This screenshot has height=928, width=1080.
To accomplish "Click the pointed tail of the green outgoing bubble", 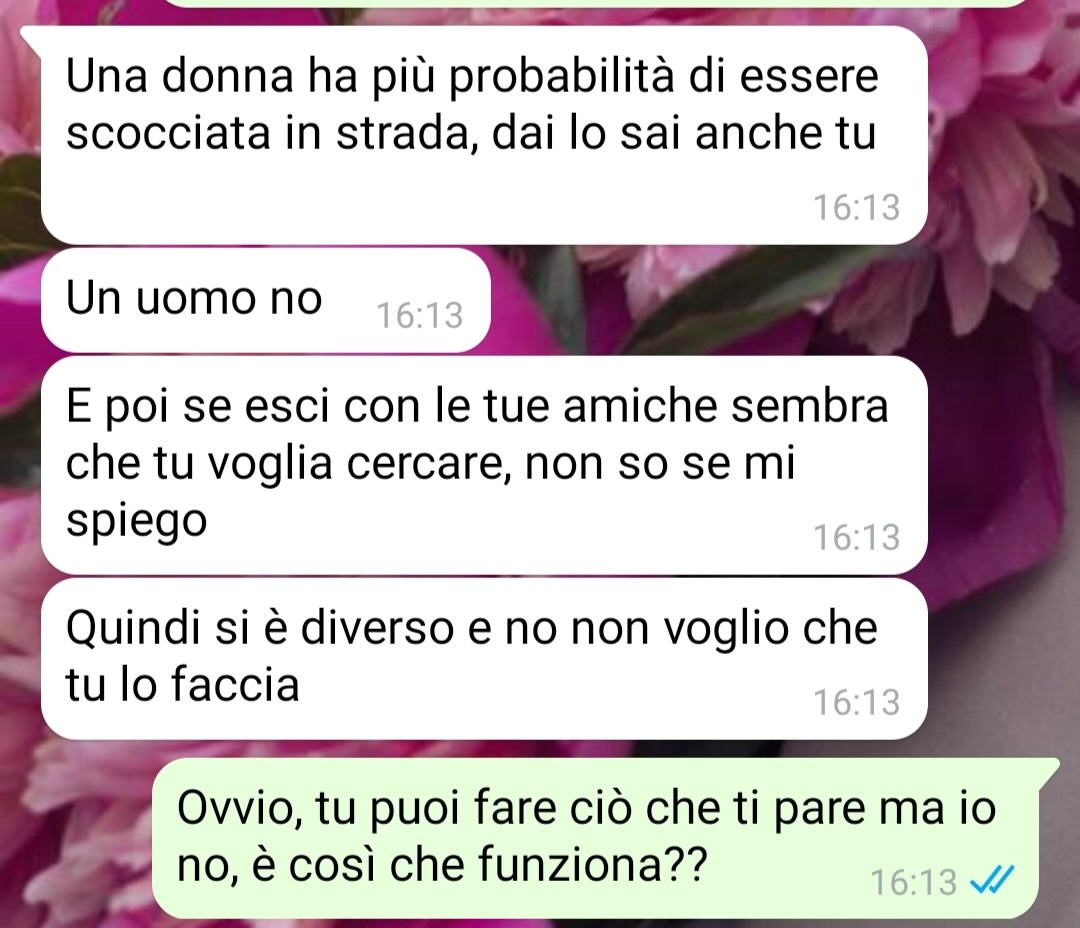I will coord(1050,764).
